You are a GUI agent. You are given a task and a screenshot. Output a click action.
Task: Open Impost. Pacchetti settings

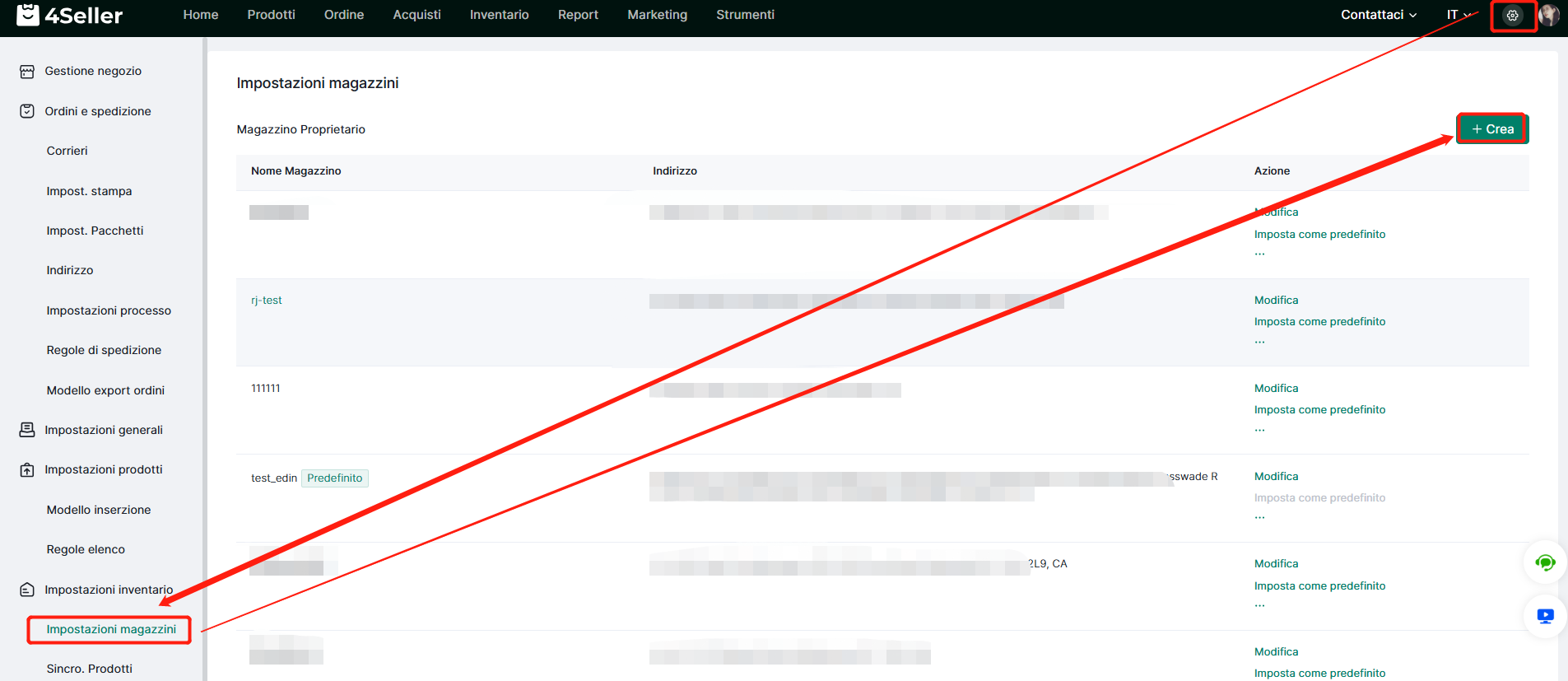(95, 231)
